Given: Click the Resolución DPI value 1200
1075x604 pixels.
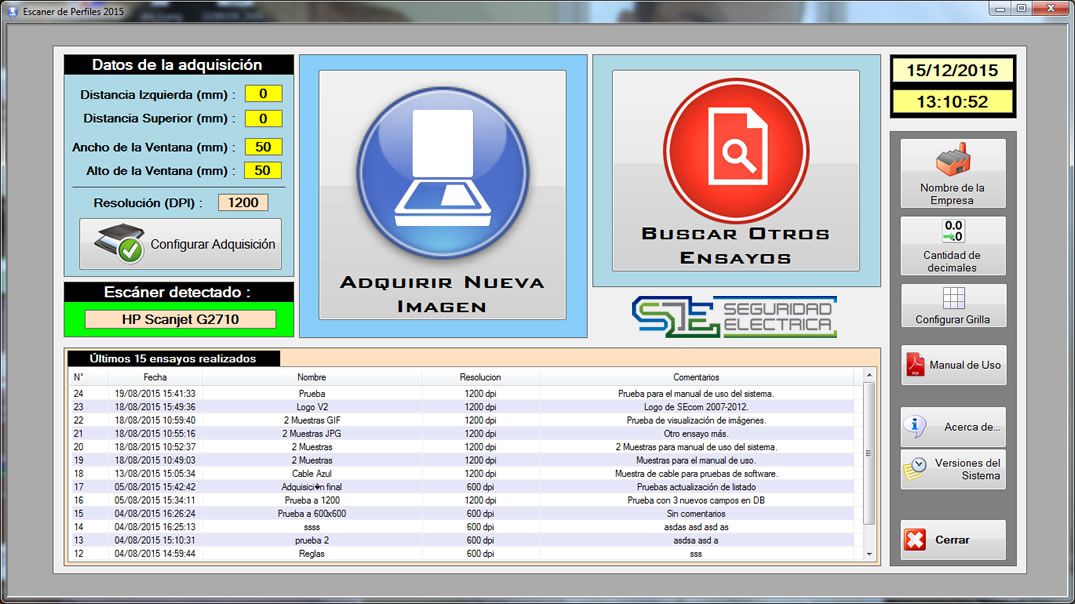Looking at the screenshot, I should 243,202.
